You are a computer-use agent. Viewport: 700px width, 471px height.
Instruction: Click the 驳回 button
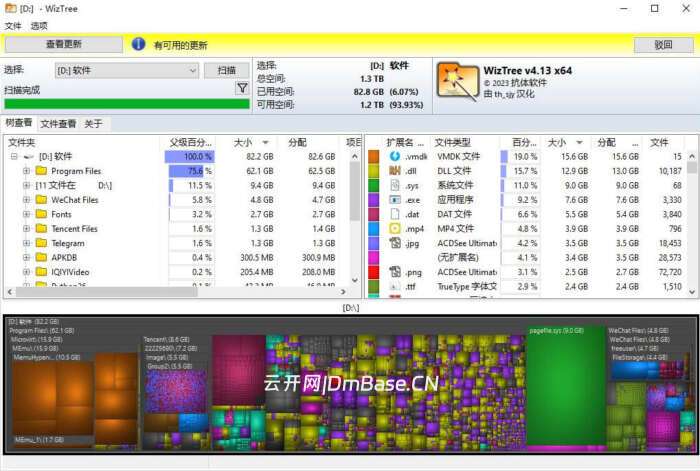(664, 45)
